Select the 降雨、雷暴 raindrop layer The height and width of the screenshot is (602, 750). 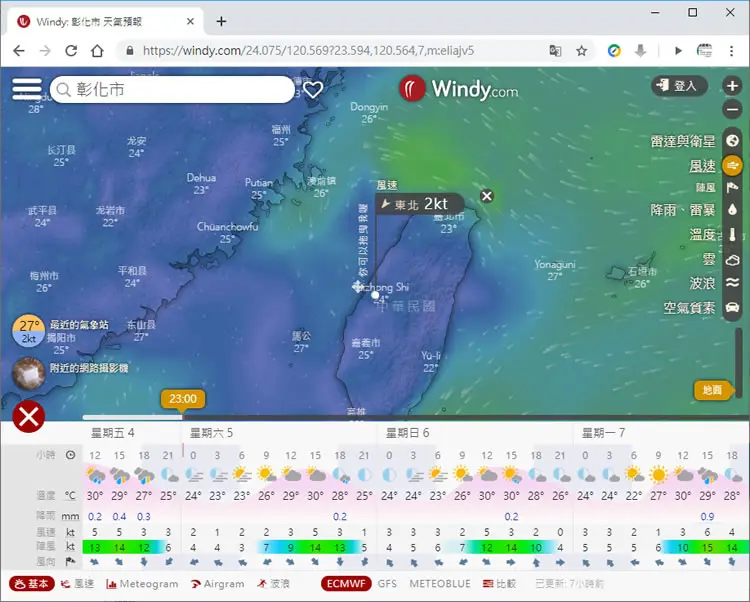pos(732,209)
